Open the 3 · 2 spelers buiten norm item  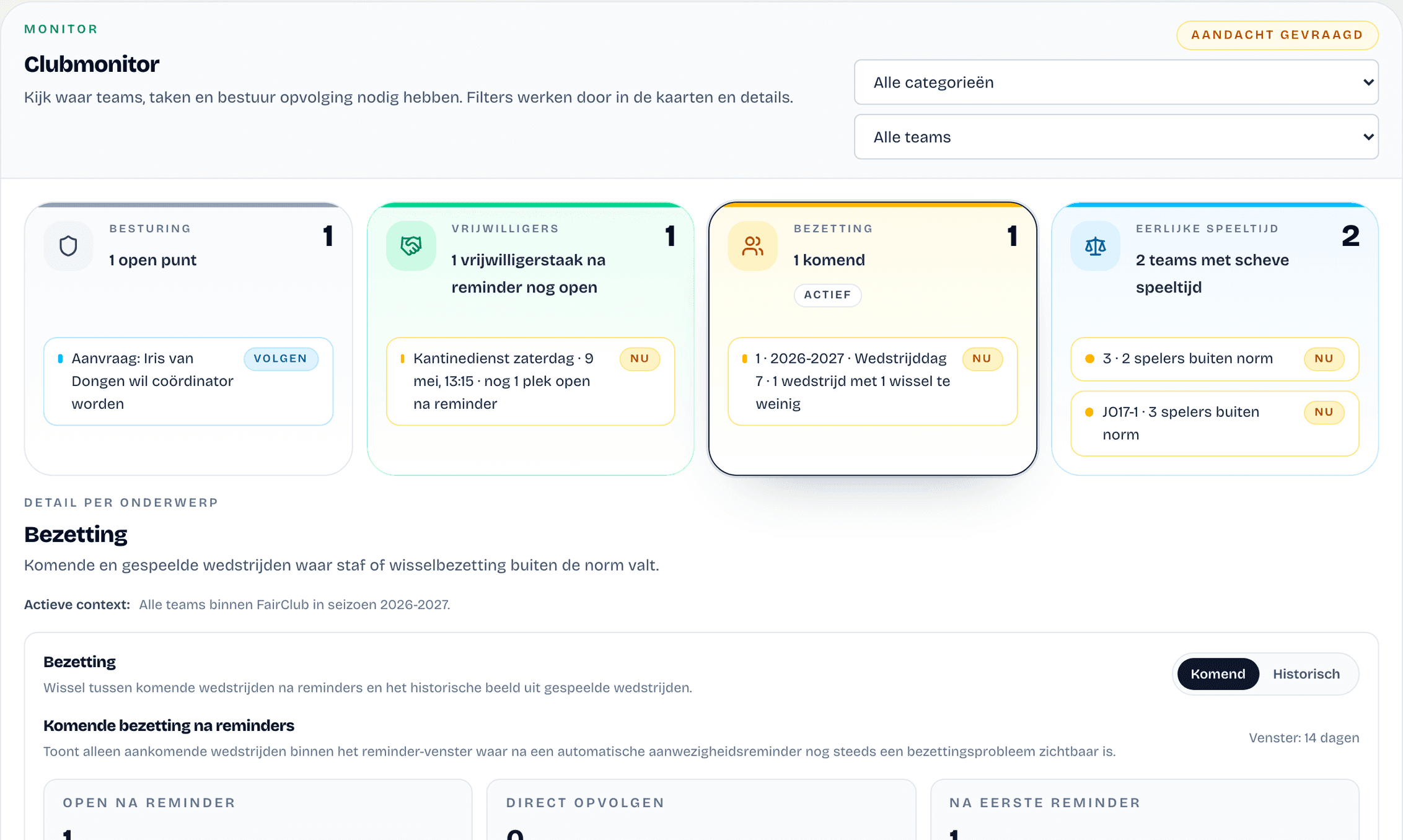tap(1215, 359)
